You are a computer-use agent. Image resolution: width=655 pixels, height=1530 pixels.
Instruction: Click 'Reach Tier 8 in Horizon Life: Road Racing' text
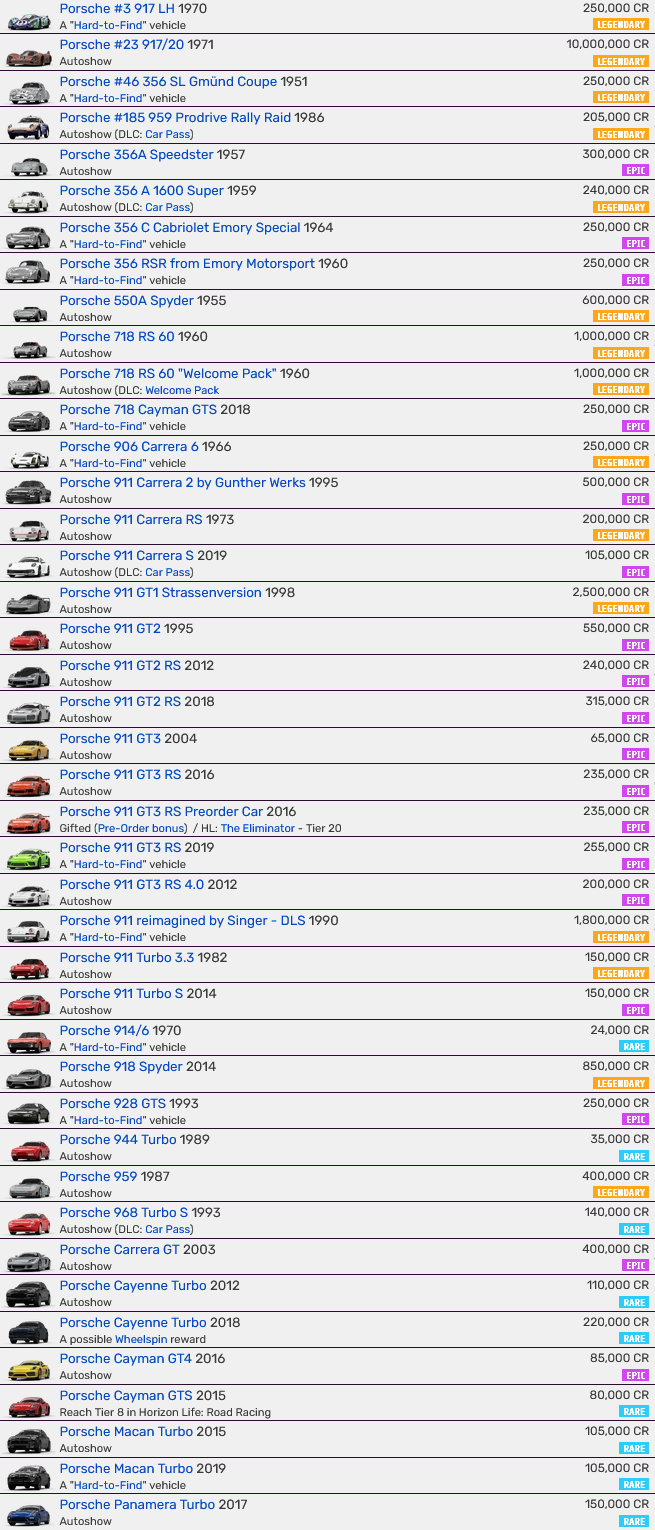[165, 1412]
